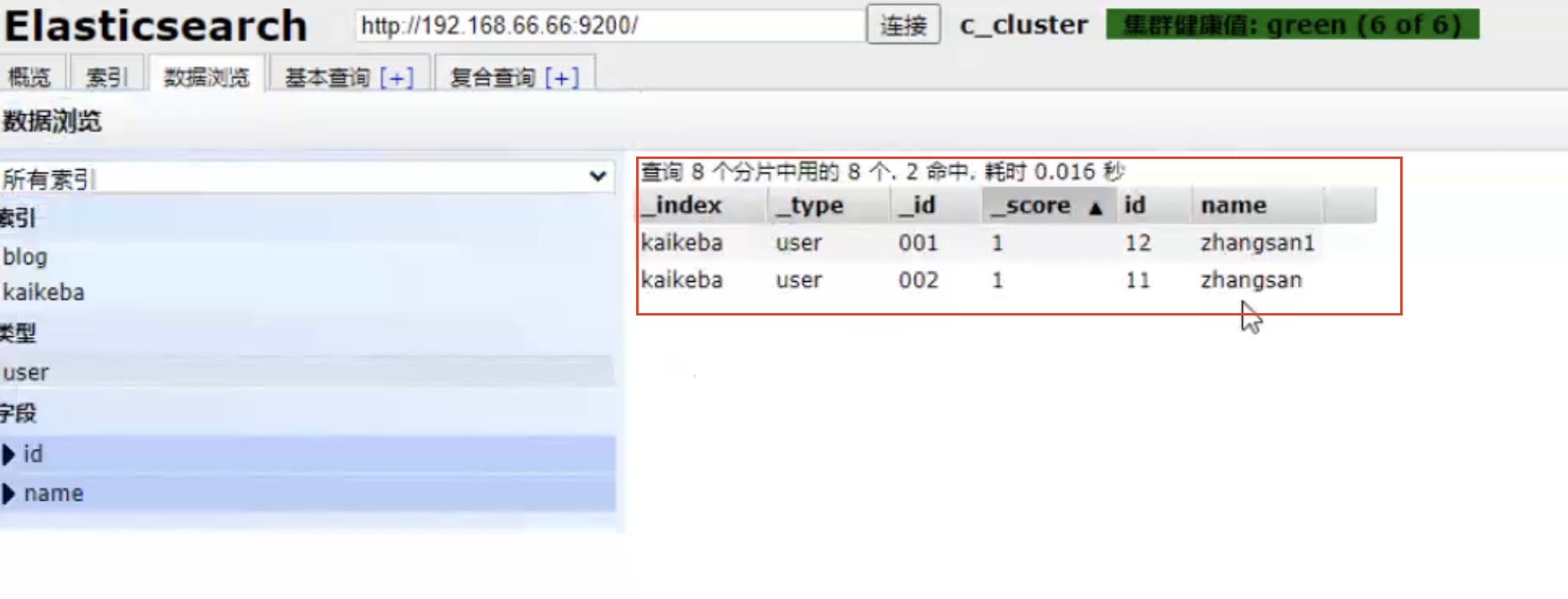
Task: Click the id value 12 cell
Action: point(1138,243)
